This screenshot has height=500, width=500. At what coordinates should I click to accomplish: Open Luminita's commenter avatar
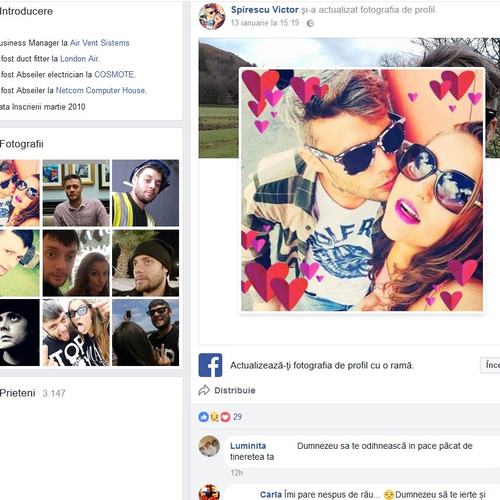pyautogui.click(x=209, y=446)
